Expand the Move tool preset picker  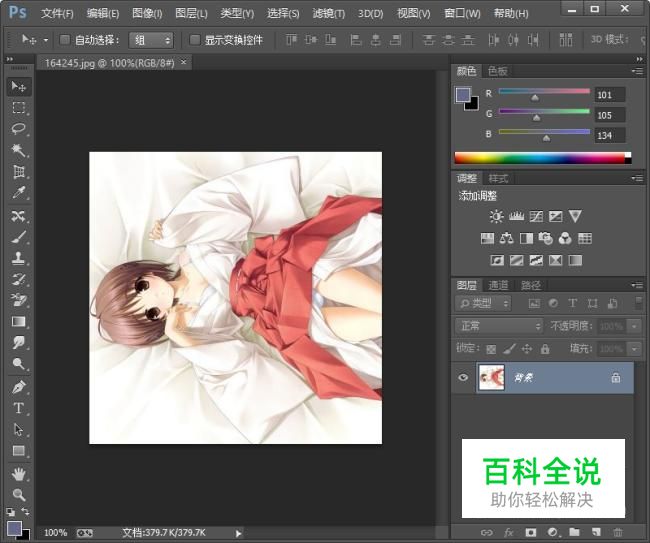pyautogui.click(x=46, y=40)
